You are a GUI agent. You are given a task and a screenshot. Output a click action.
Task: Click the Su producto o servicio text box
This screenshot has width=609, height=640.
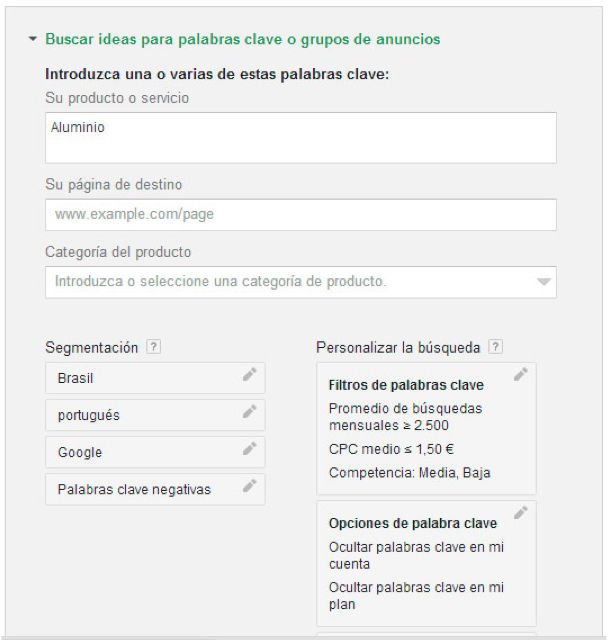pos(300,138)
